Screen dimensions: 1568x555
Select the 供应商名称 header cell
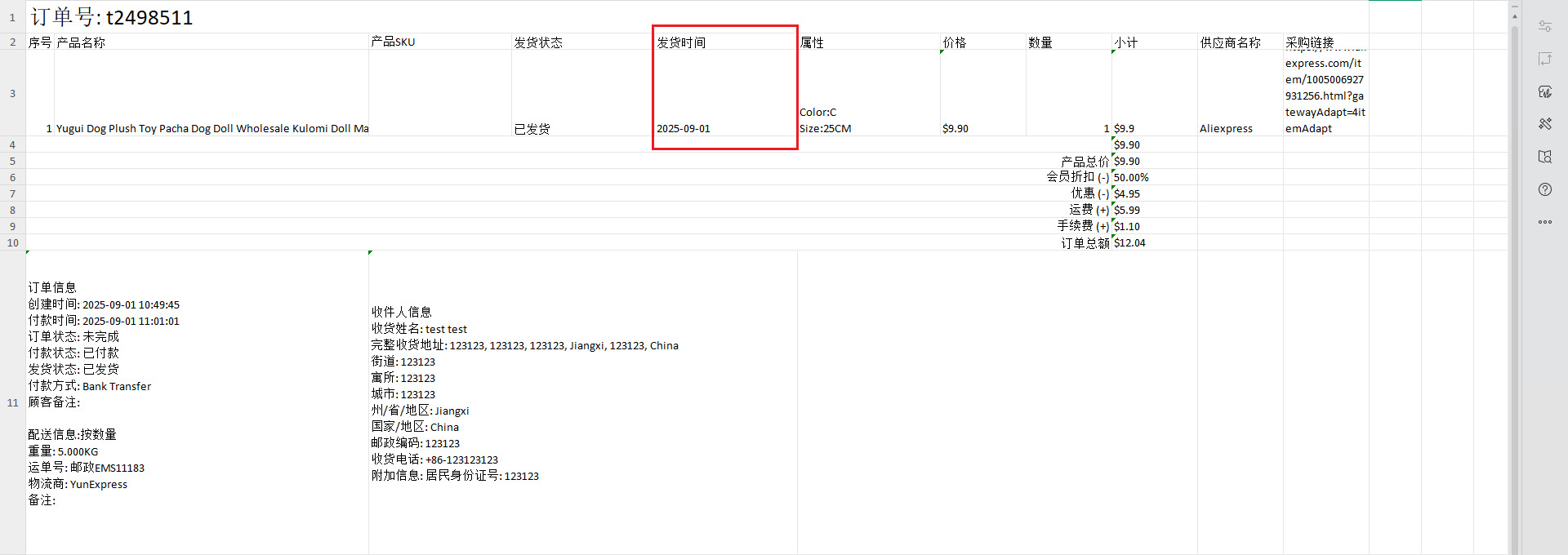(1241, 42)
